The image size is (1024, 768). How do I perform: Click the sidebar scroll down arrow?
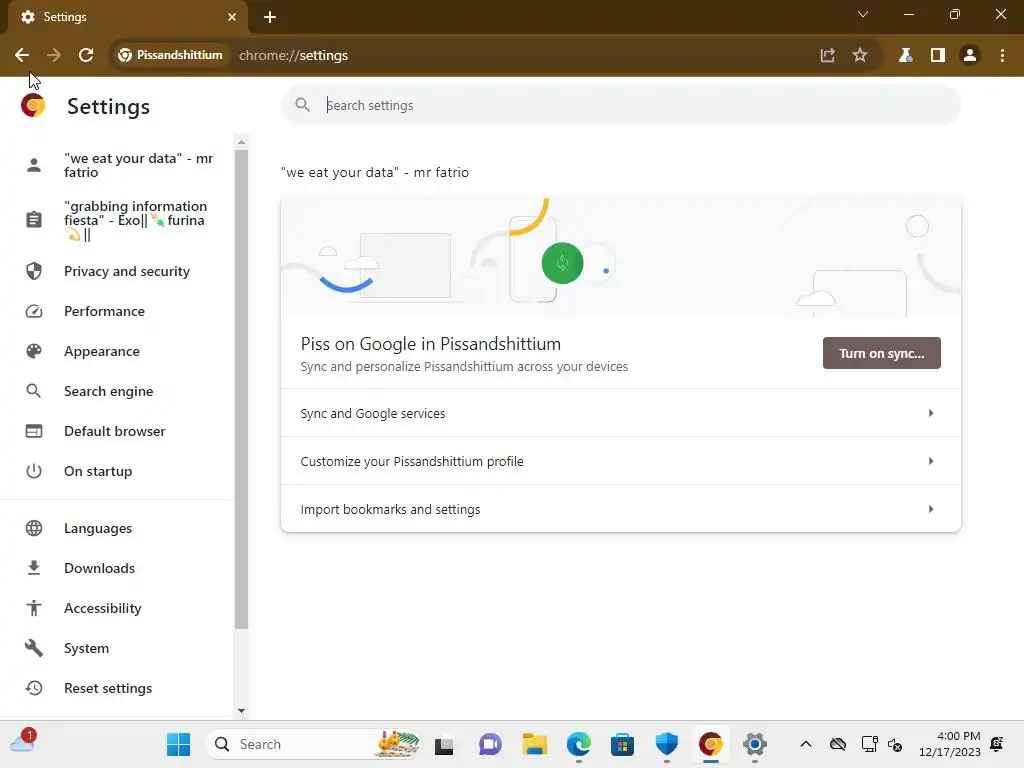tap(242, 711)
